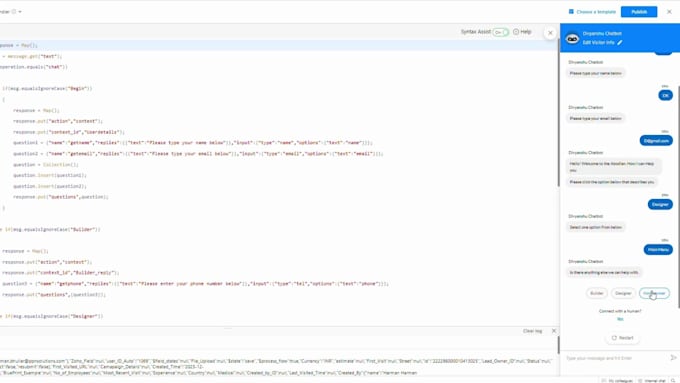Select the Builder suggestion chip
This screenshot has width=680, height=383.
596,293
